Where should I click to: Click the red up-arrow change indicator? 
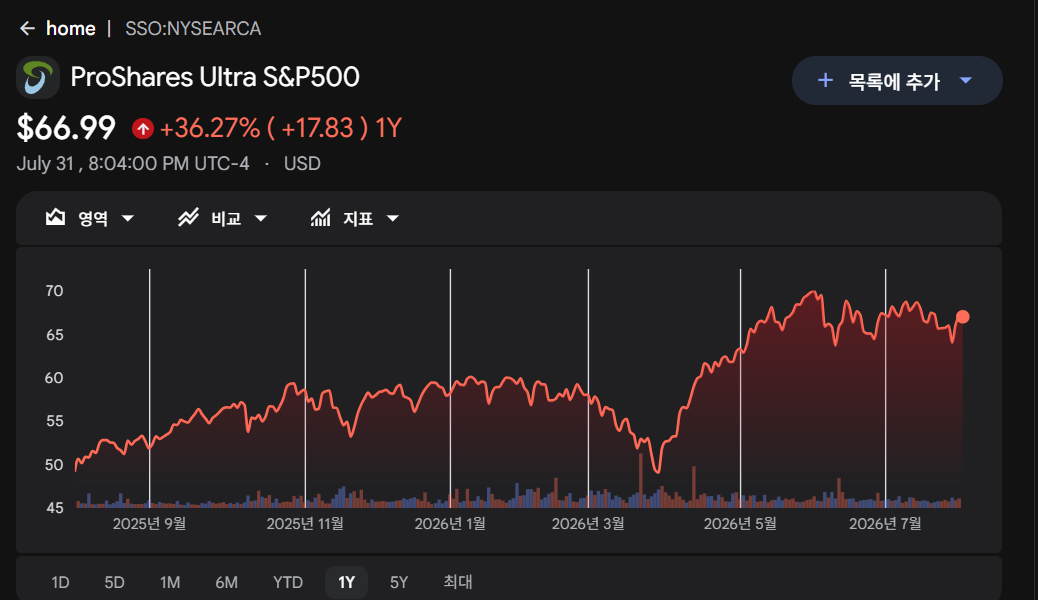click(142, 128)
